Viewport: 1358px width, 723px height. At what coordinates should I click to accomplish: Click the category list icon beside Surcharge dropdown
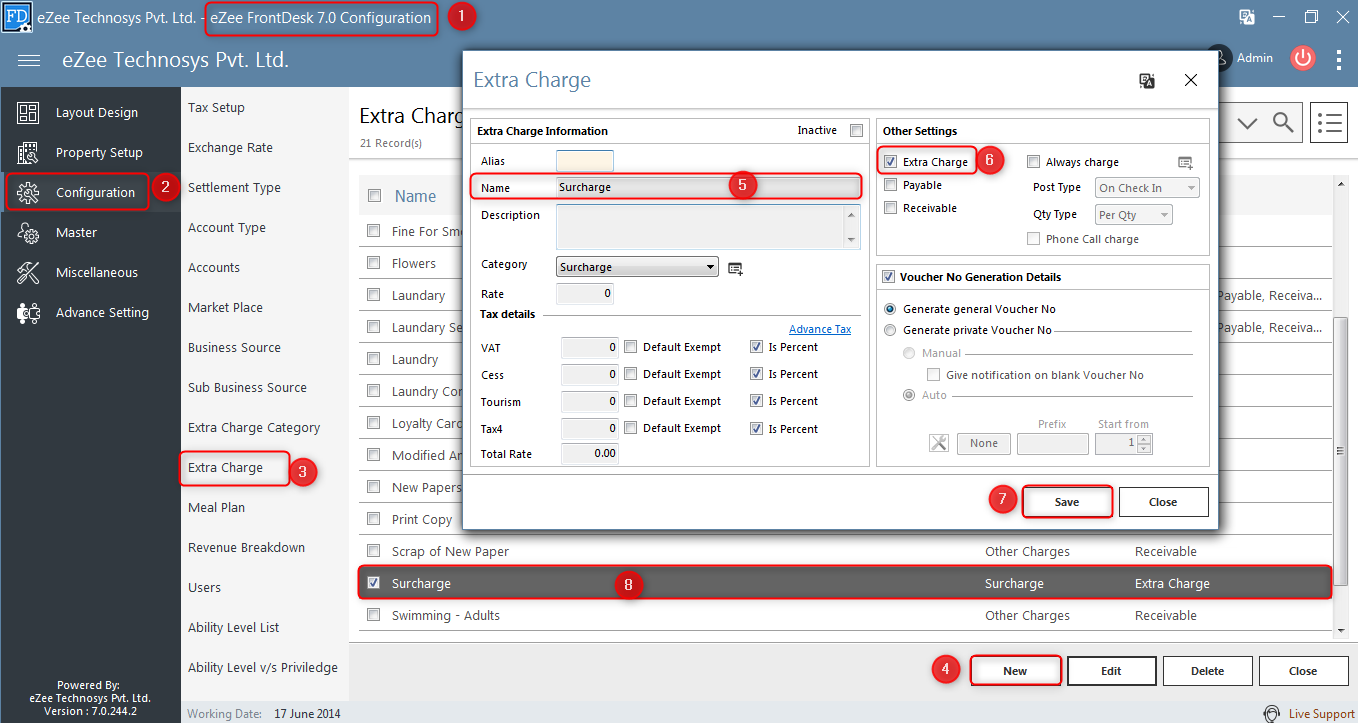point(735,268)
